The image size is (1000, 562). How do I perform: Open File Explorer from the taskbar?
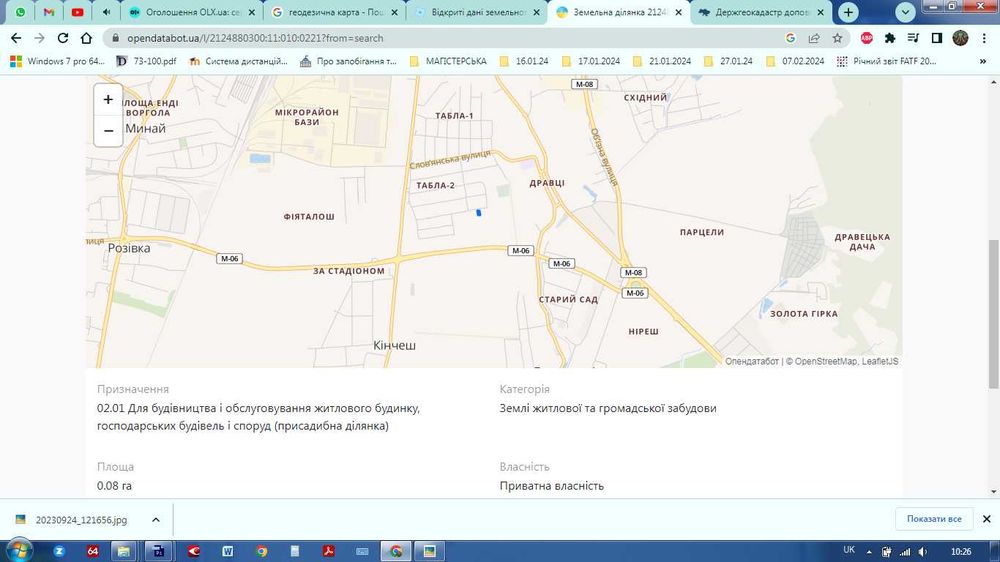click(124, 551)
